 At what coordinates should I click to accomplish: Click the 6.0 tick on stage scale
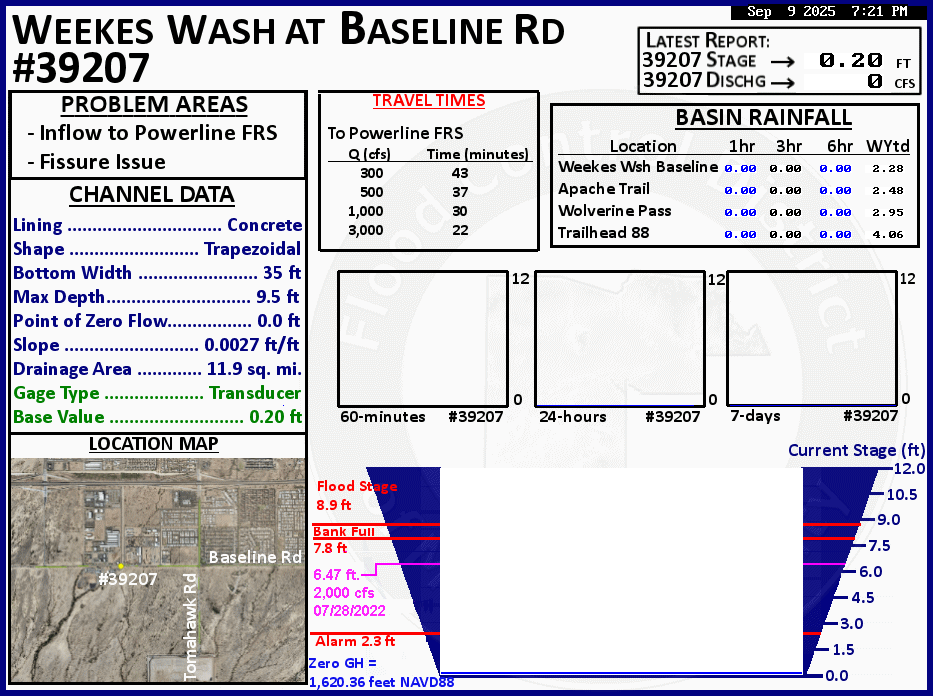coord(871,572)
